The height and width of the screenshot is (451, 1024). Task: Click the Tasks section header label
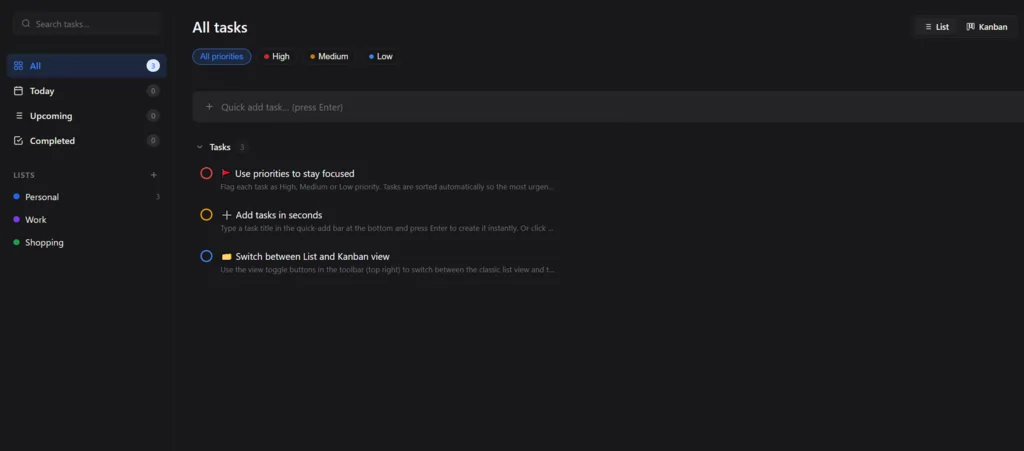pyautogui.click(x=220, y=148)
